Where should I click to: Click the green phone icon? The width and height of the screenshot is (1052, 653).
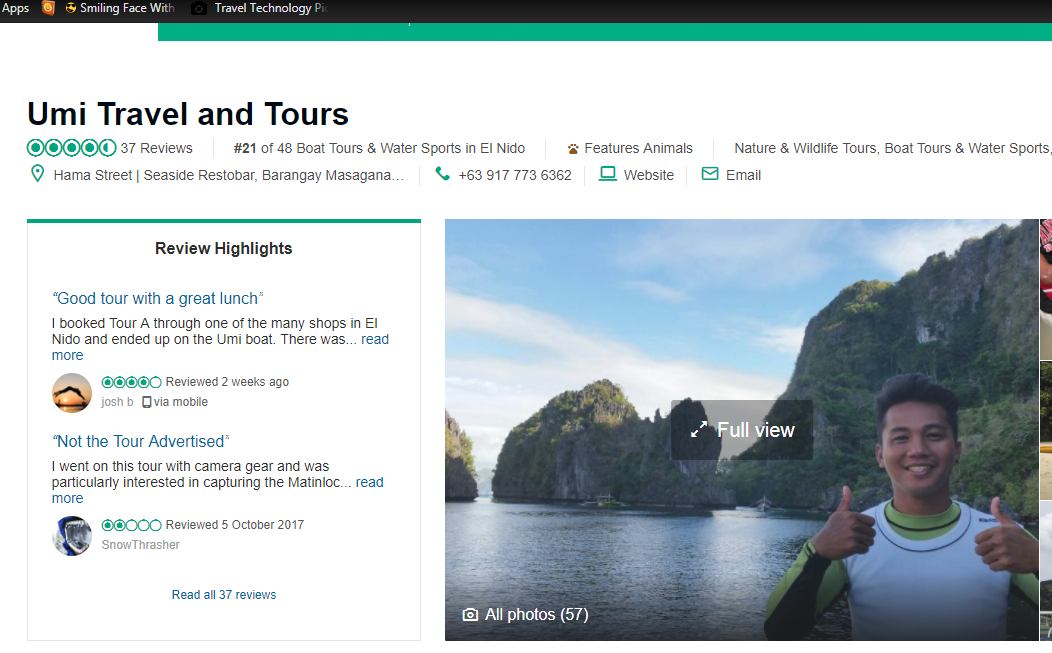442,174
